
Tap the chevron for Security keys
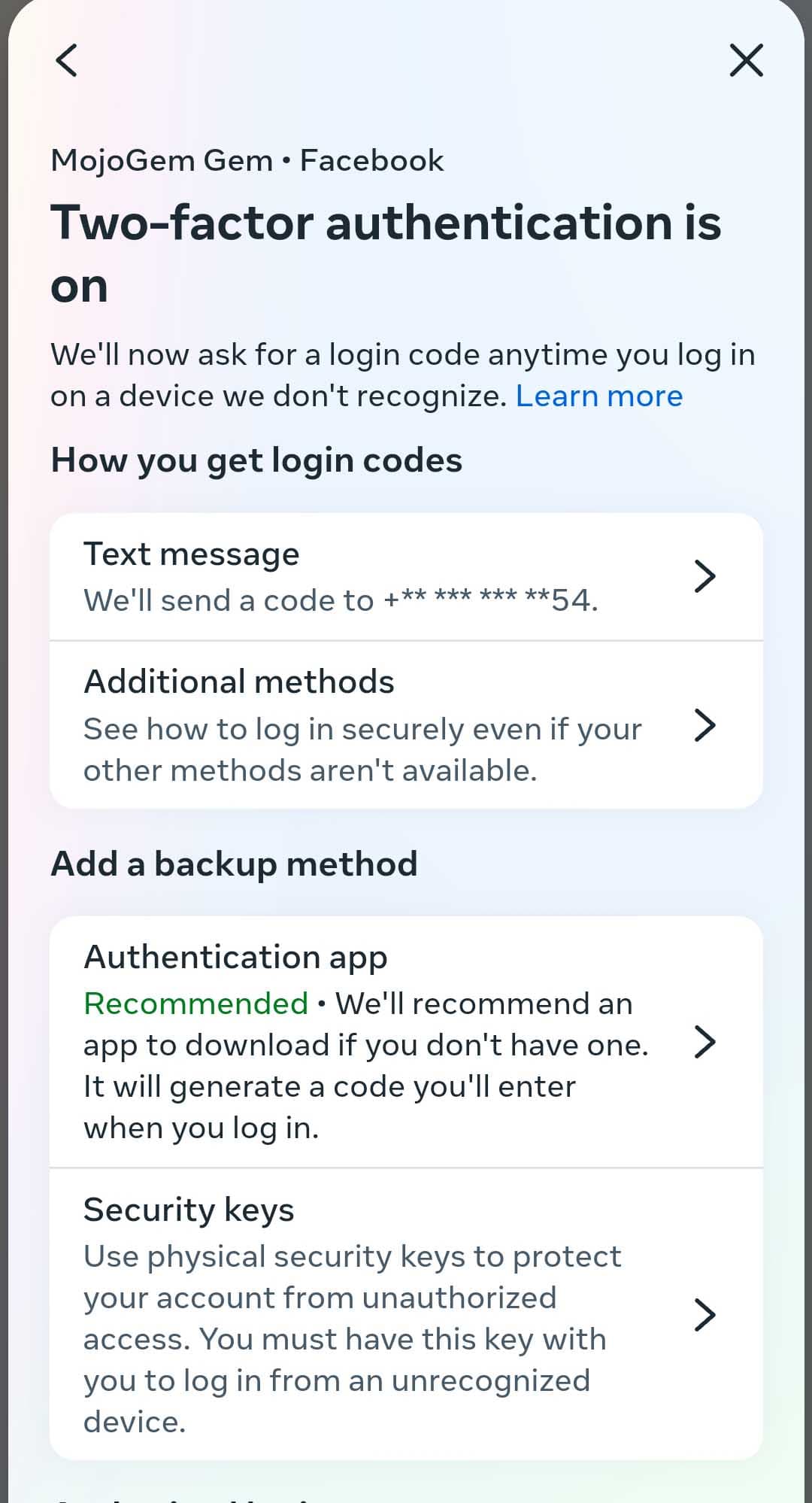(x=704, y=1315)
